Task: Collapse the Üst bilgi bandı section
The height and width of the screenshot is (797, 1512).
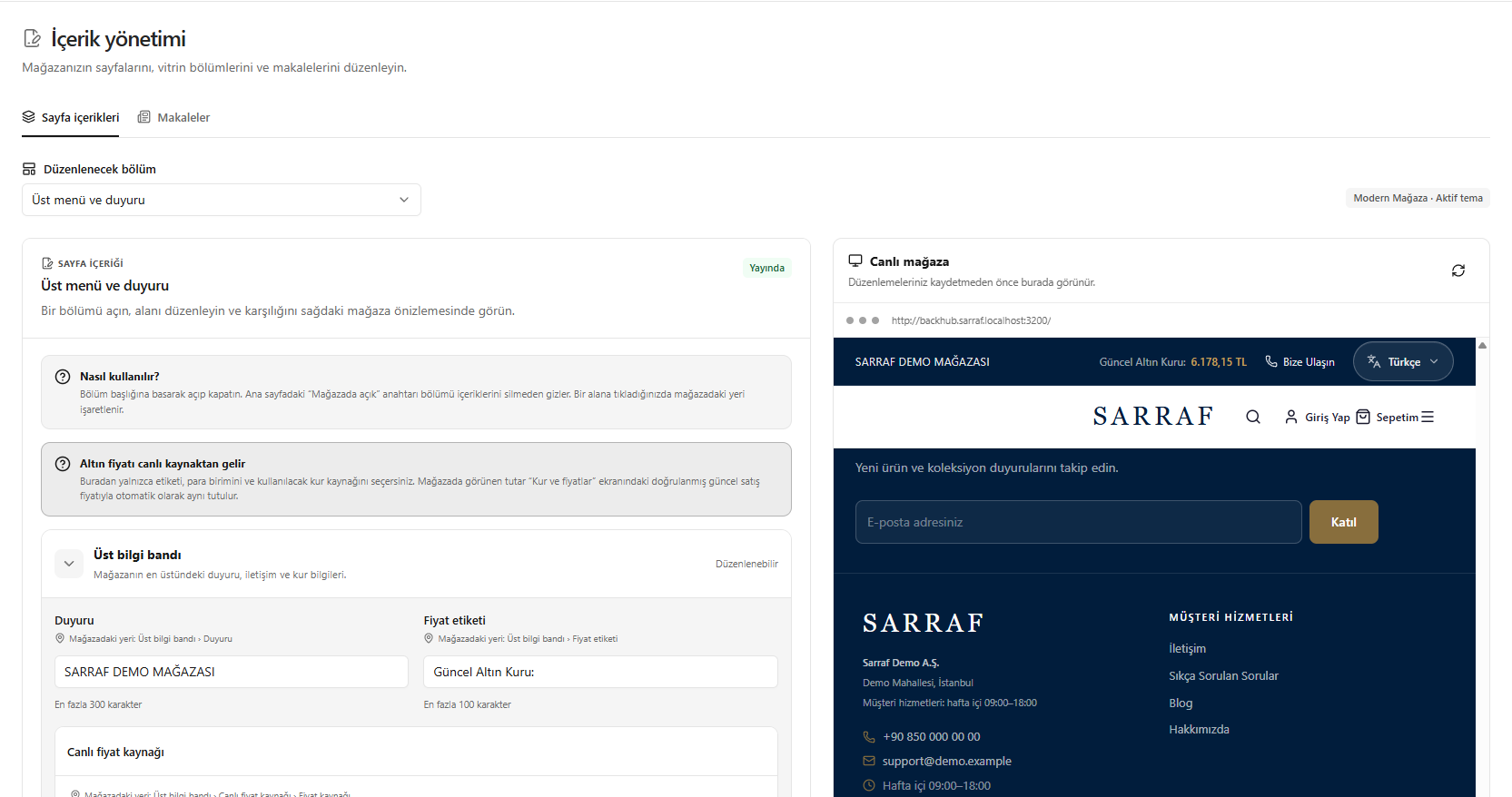Action: click(x=69, y=564)
